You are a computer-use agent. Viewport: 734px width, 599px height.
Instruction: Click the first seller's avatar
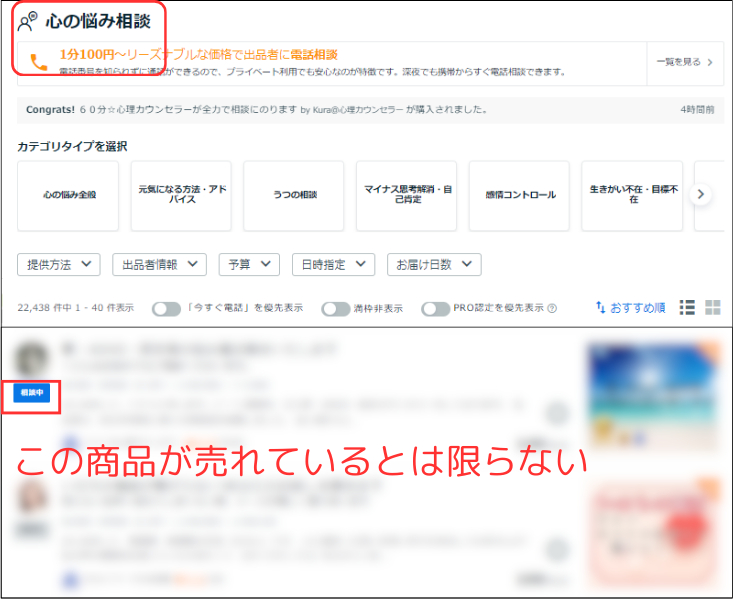coord(31,360)
